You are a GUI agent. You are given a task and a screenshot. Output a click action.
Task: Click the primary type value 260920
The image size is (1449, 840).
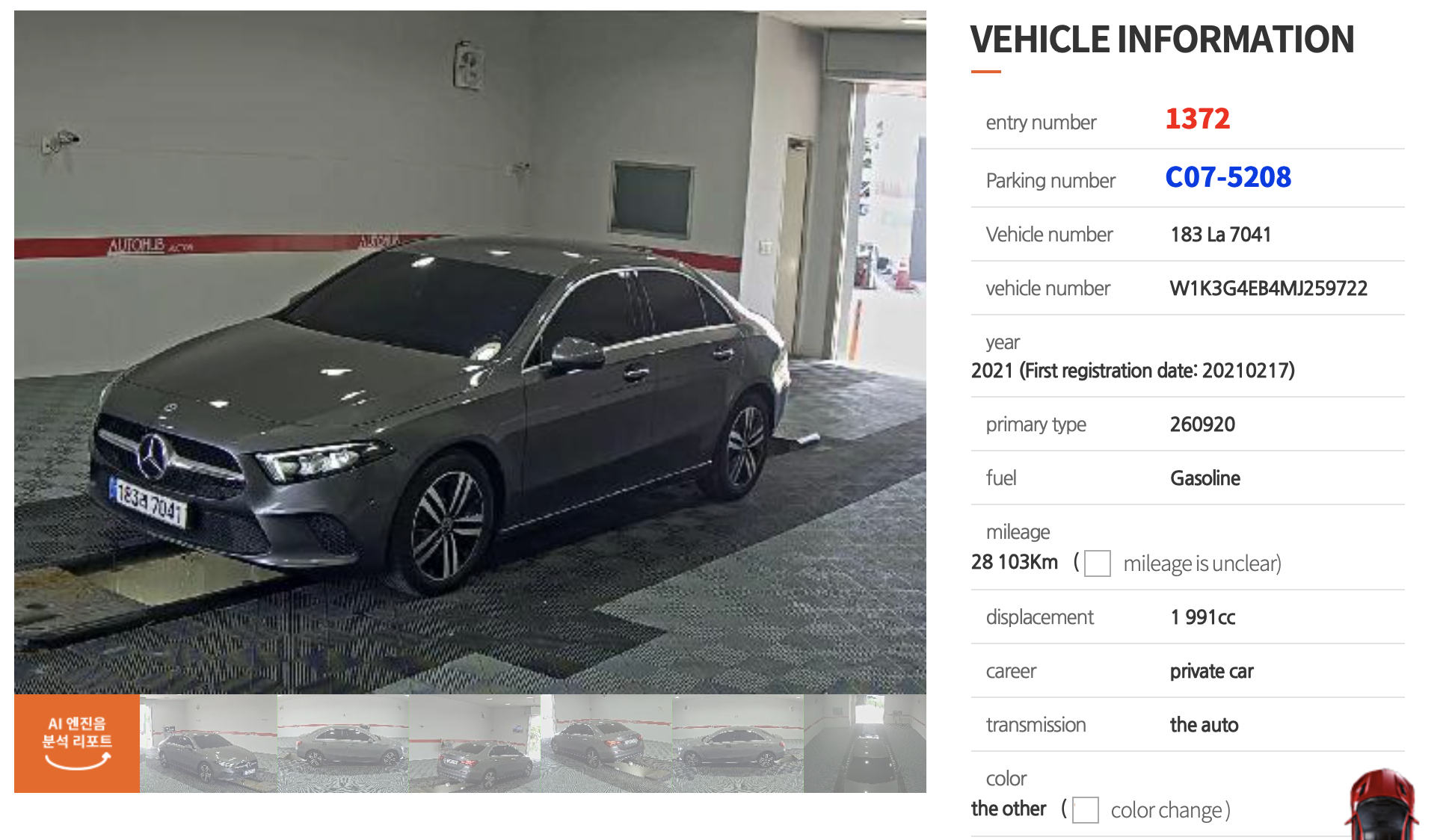pos(1202,424)
